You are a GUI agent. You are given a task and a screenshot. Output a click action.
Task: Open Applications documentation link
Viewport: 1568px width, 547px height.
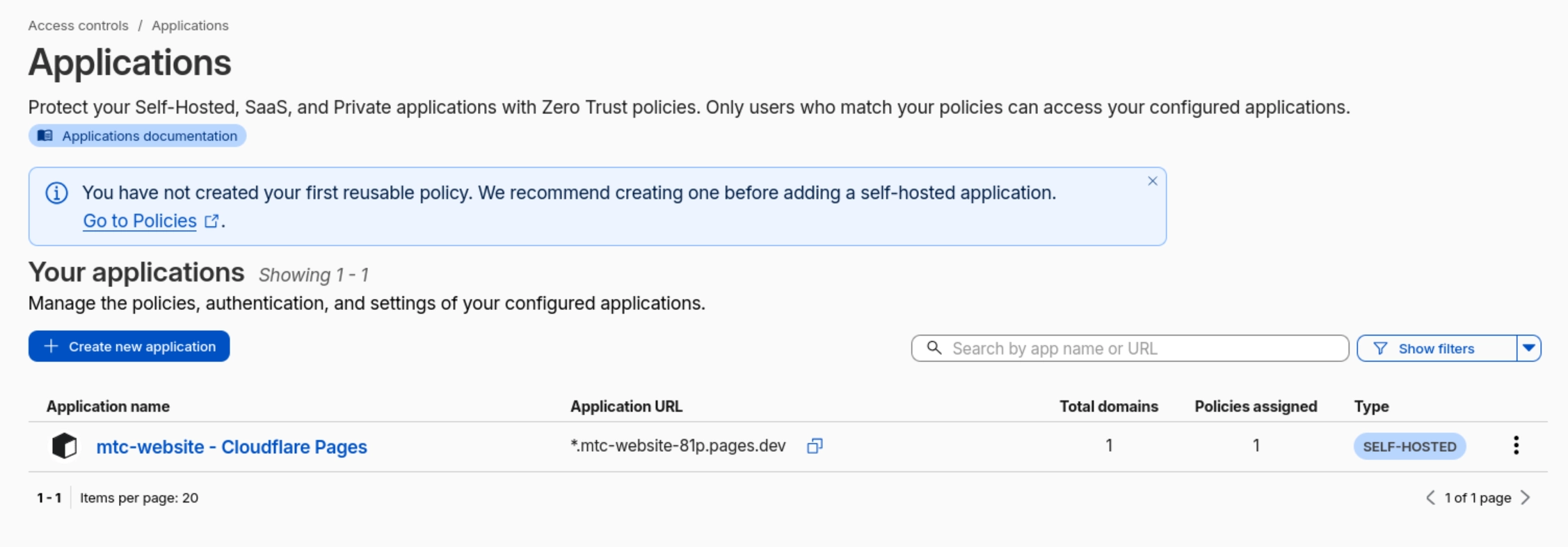(137, 136)
